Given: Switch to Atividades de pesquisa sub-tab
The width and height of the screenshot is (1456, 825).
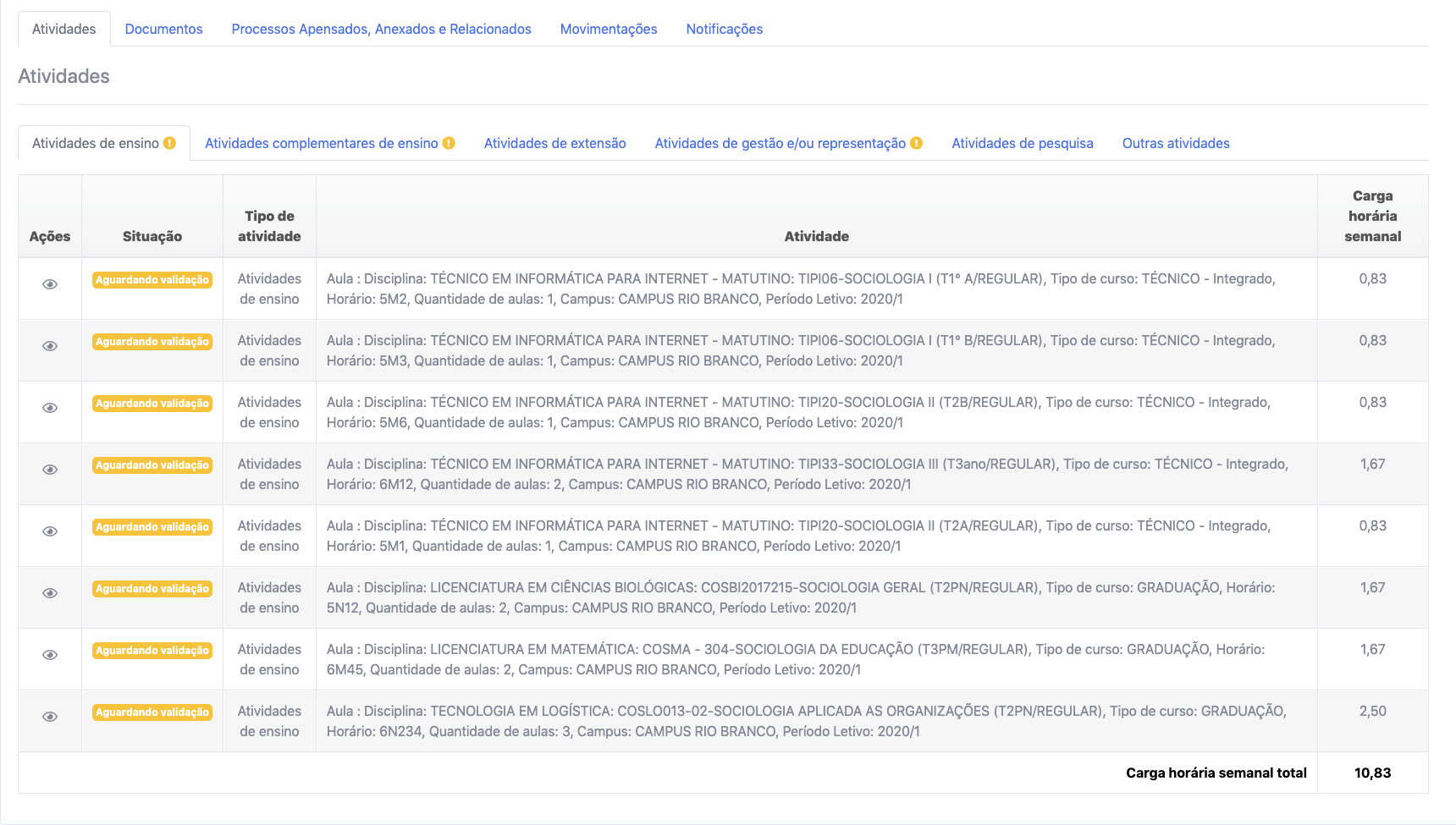Looking at the screenshot, I should [1022, 143].
